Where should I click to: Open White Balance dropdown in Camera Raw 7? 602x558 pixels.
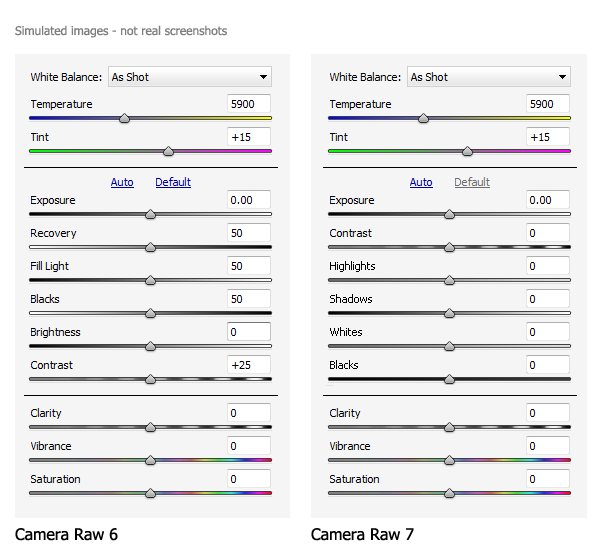pos(488,77)
